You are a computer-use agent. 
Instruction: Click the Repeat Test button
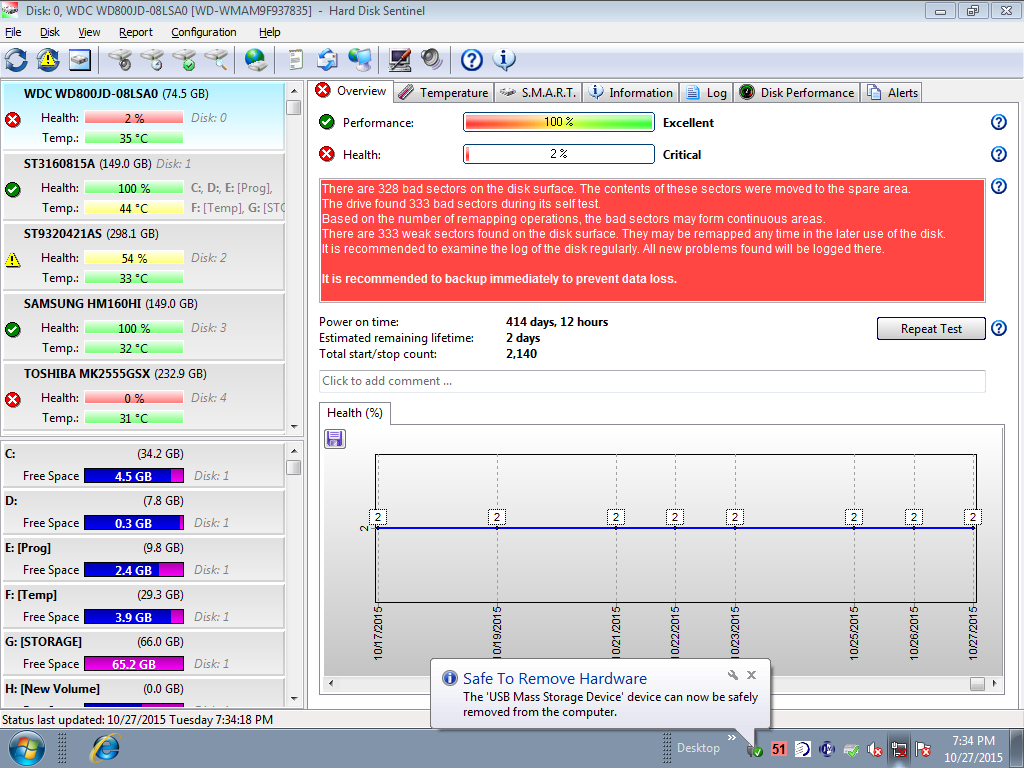coord(931,328)
